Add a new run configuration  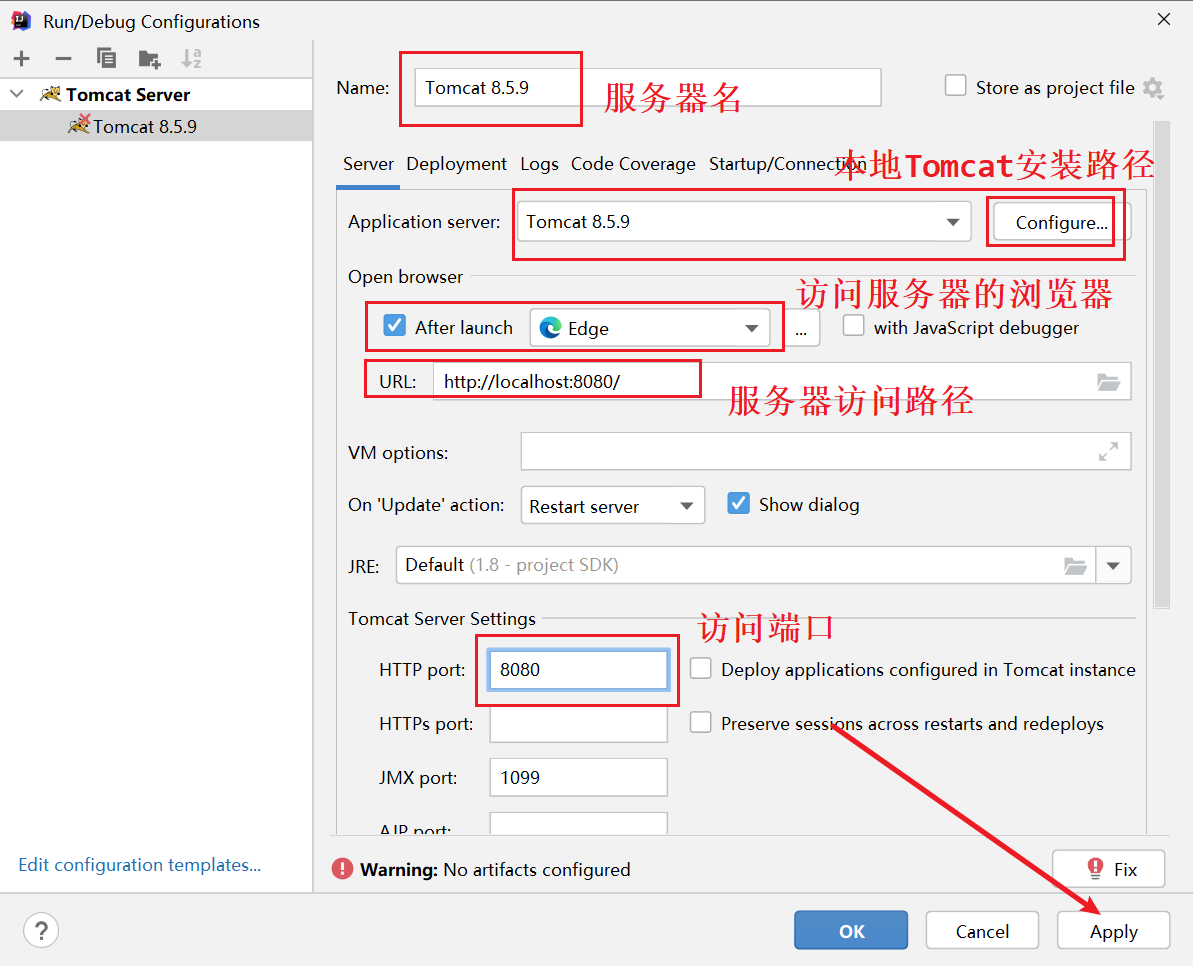[21, 58]
